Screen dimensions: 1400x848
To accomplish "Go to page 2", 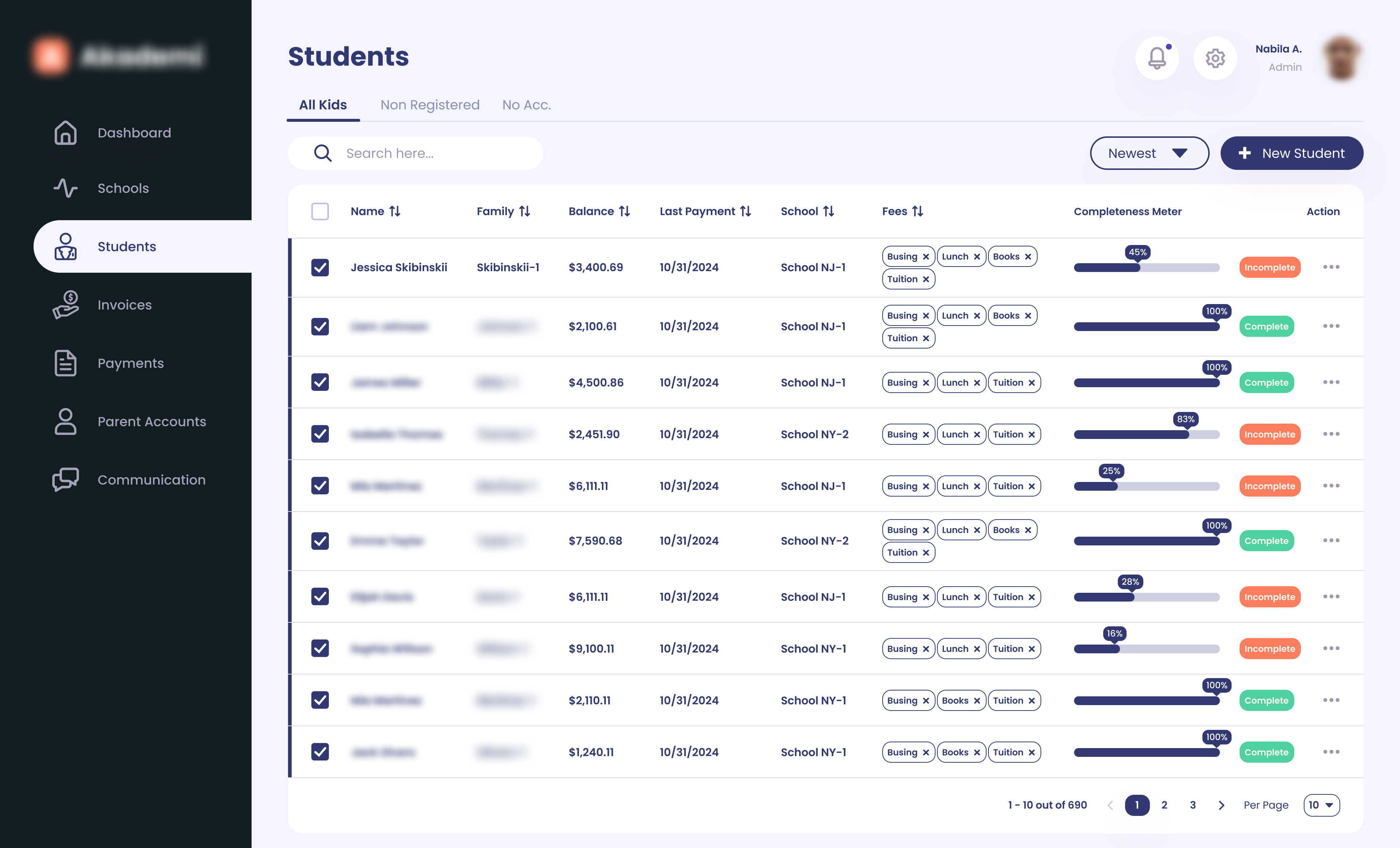I will coord(1164,805).
